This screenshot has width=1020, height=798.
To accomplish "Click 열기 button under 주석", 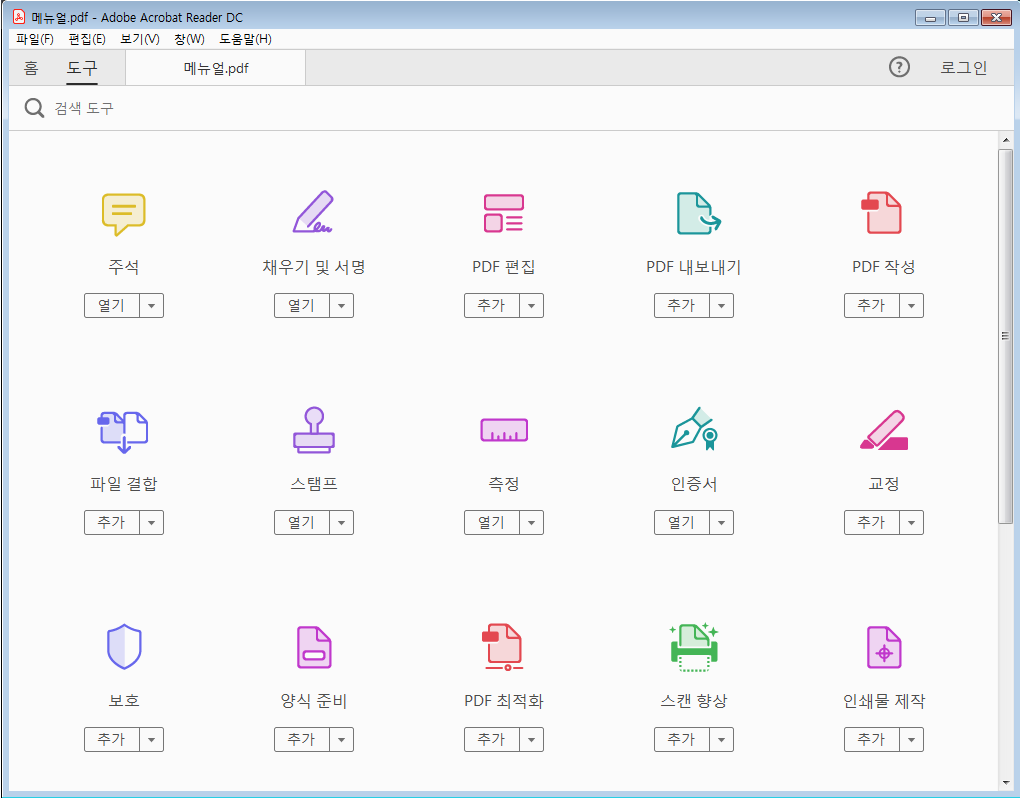I will pyautogui.click(x=112, y=306).
